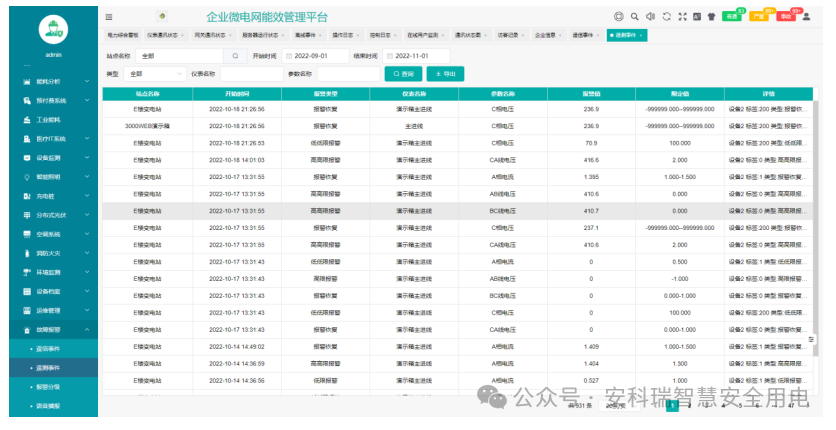
Task: Click the circular refresh icon in the header
Action: [x=666, y=17]
